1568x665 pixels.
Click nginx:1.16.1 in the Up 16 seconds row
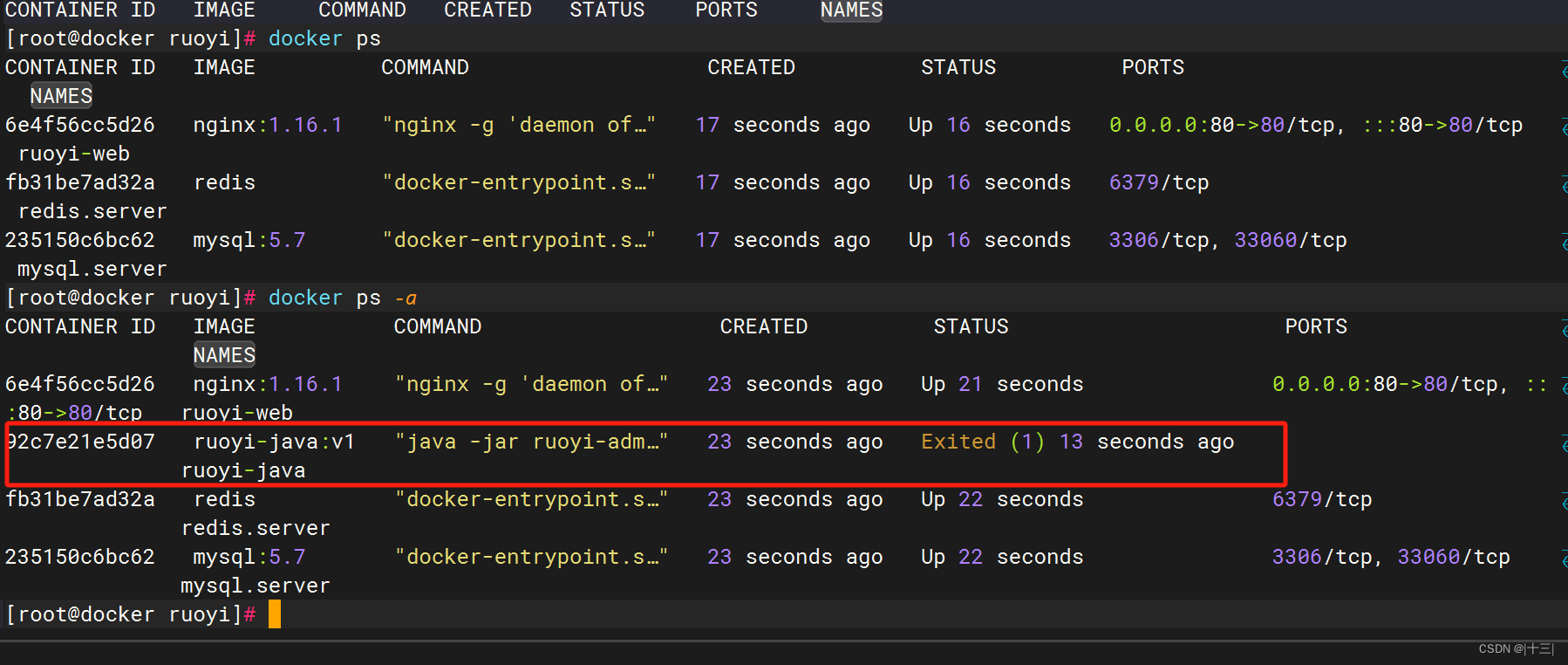[x=268, y=125]
